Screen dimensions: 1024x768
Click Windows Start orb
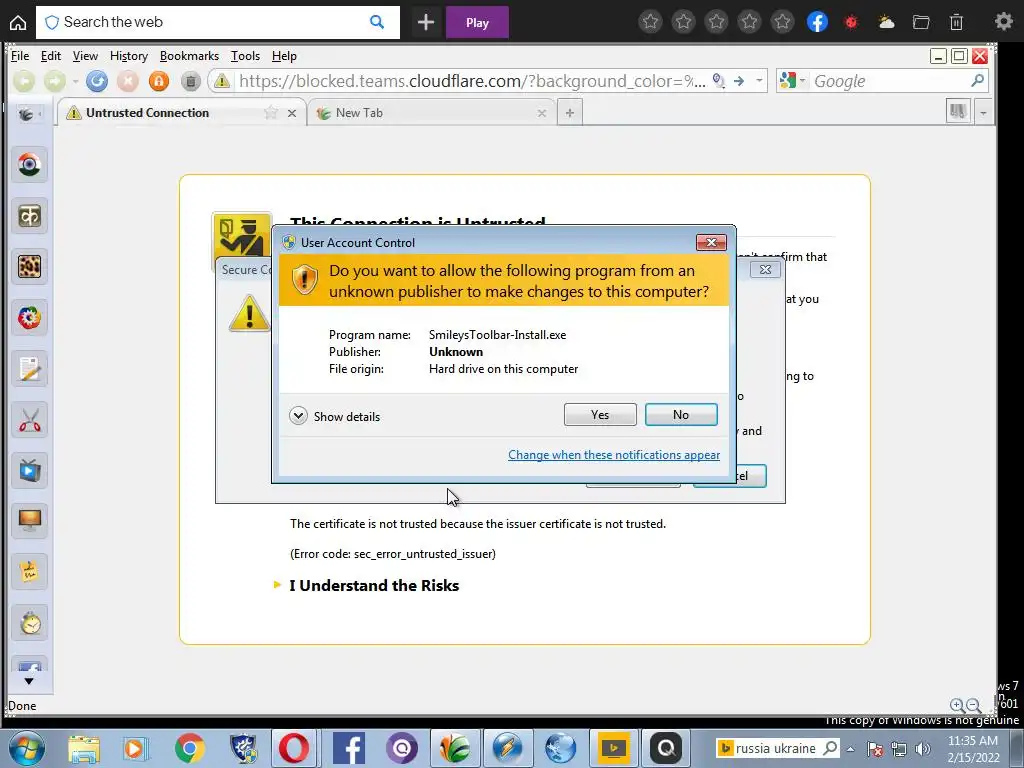[x=26, y=748]
